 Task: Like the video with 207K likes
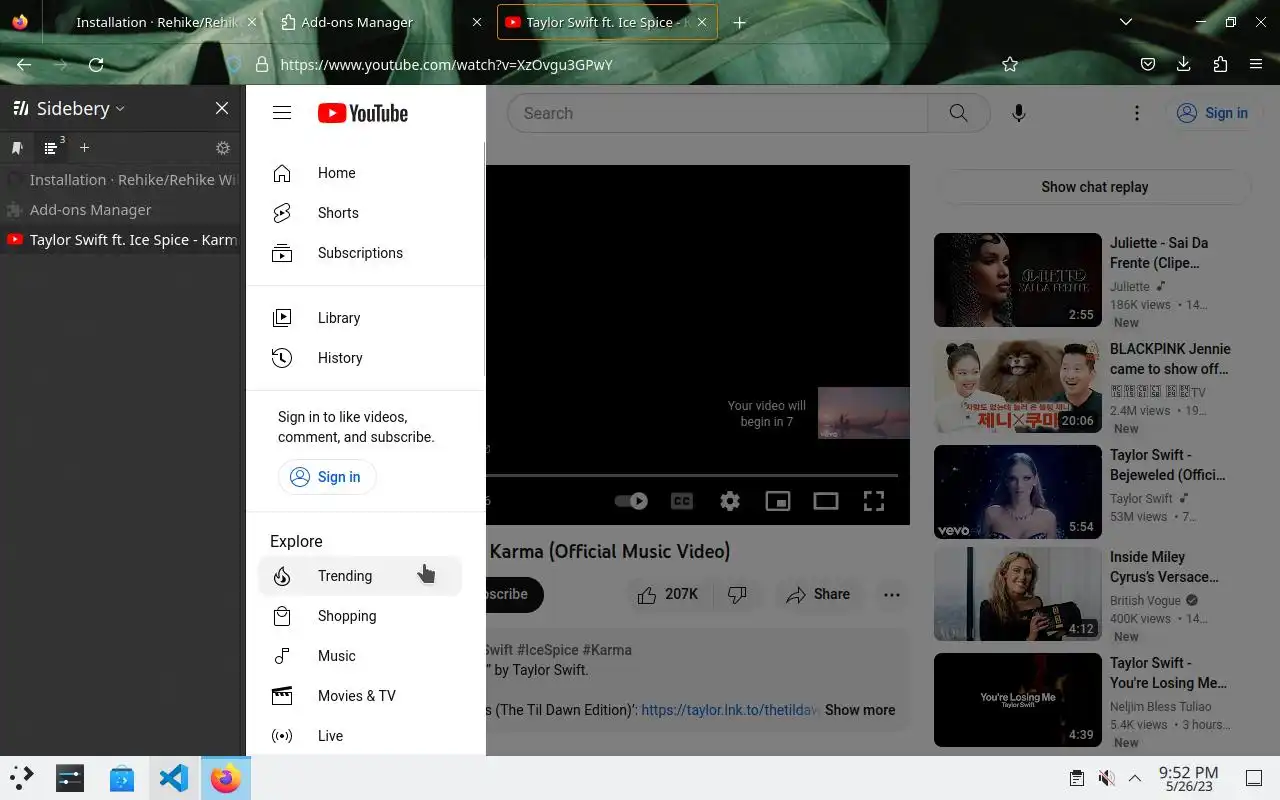coord(668,594)
